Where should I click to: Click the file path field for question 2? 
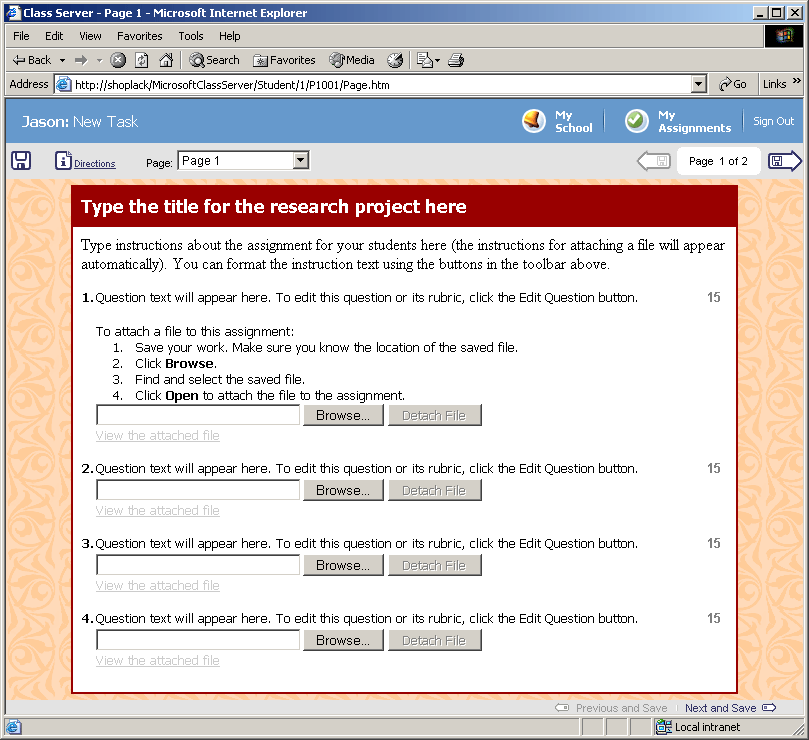(x=198, y=490)
